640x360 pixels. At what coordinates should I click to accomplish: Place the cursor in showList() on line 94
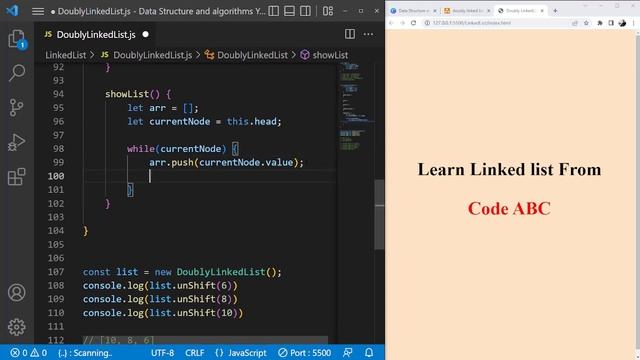[138, 94]
